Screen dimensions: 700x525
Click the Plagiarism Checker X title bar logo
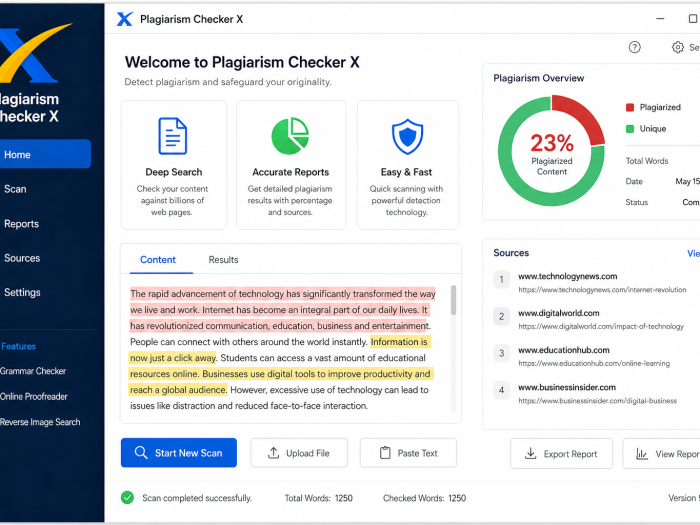pyautogui.click(x=125, y=19)
